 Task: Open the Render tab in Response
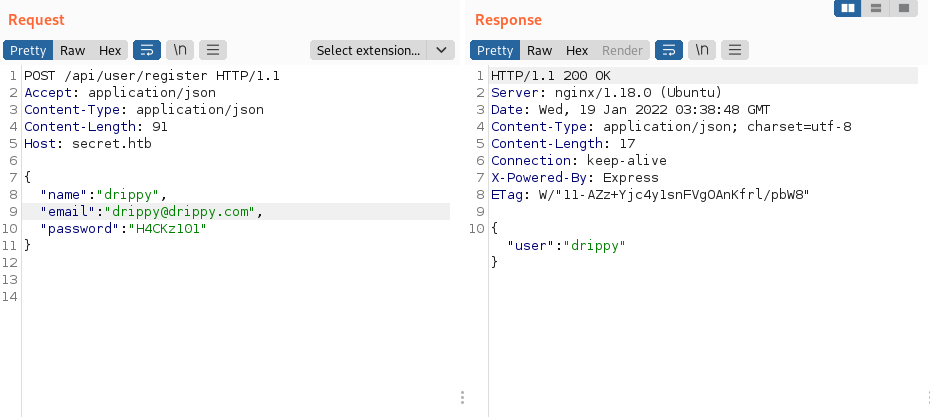(623, 50)
